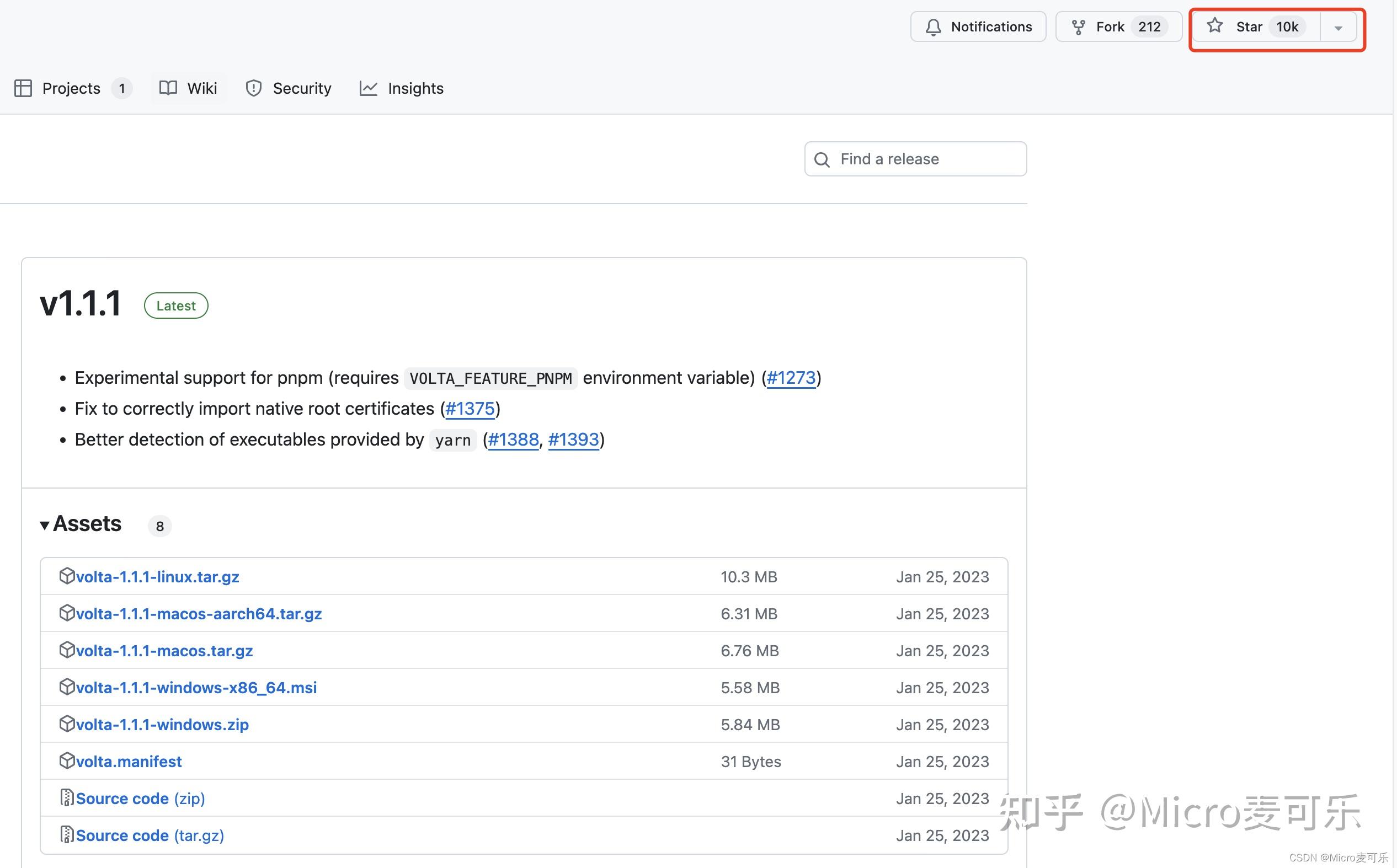
Task: Download volta-1.1.1-macos-aarch64.tar.gz
Action: click(199, 614)
